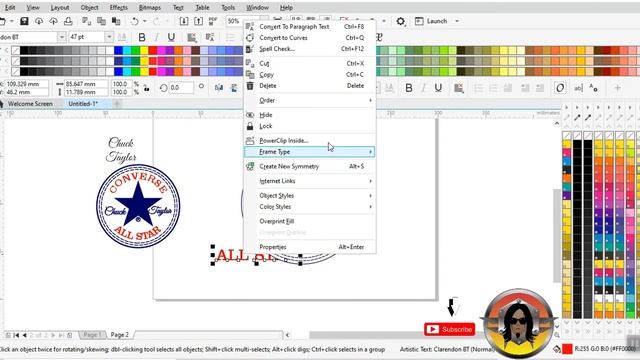
Task: Click the text properties A icon
Action: point(594,88)
